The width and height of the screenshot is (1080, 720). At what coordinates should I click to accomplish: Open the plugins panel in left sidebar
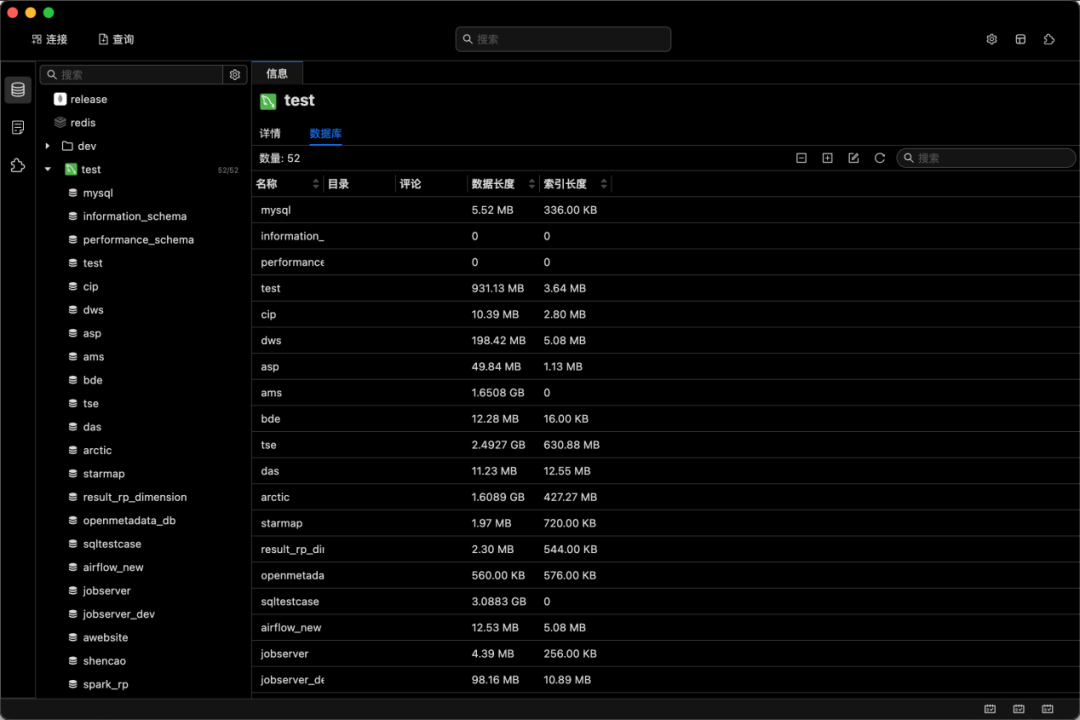(18, 165)
